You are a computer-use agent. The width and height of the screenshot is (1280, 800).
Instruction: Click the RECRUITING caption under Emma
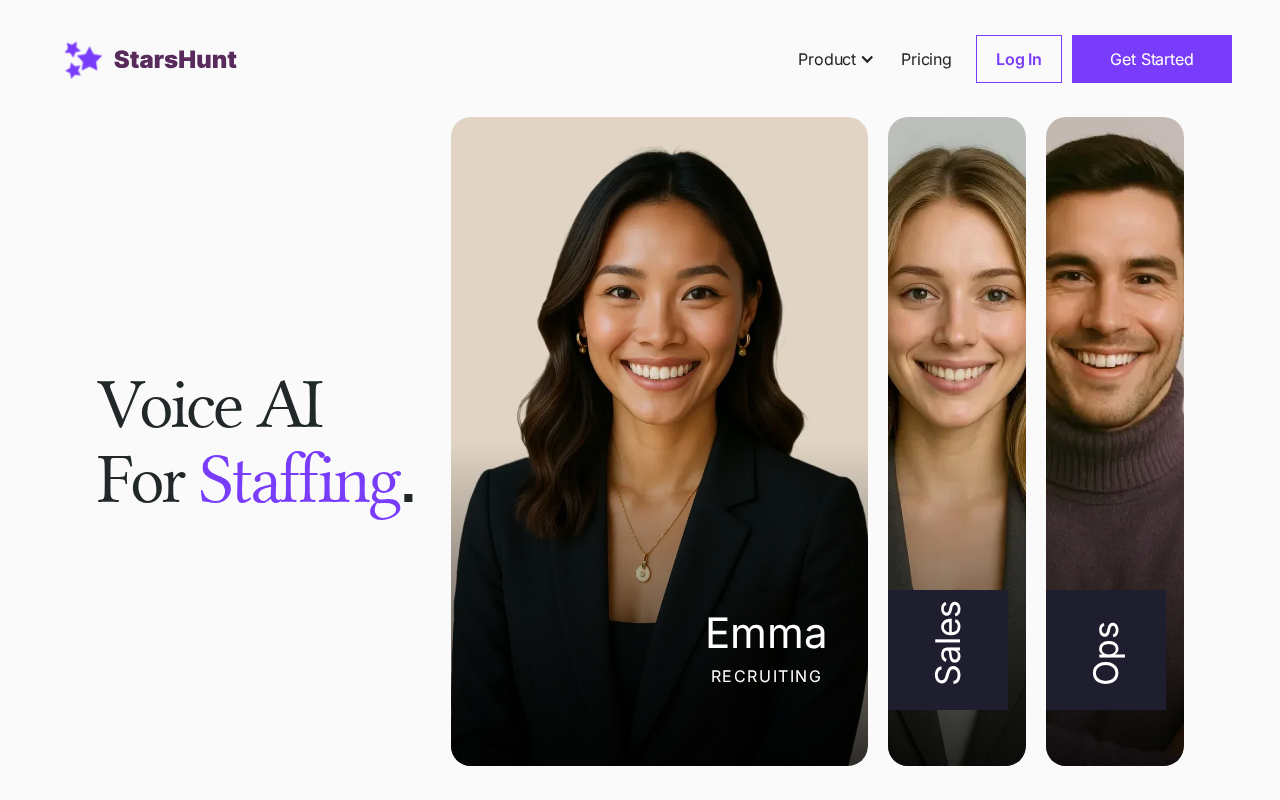pyautogui.click(x=766, y=677)
